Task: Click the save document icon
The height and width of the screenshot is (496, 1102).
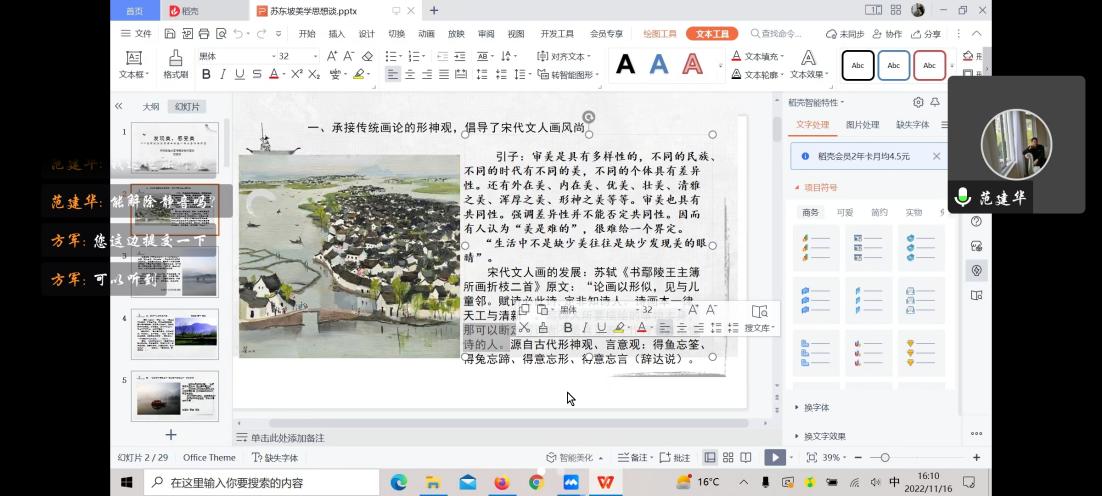Action: coord(169,34)
